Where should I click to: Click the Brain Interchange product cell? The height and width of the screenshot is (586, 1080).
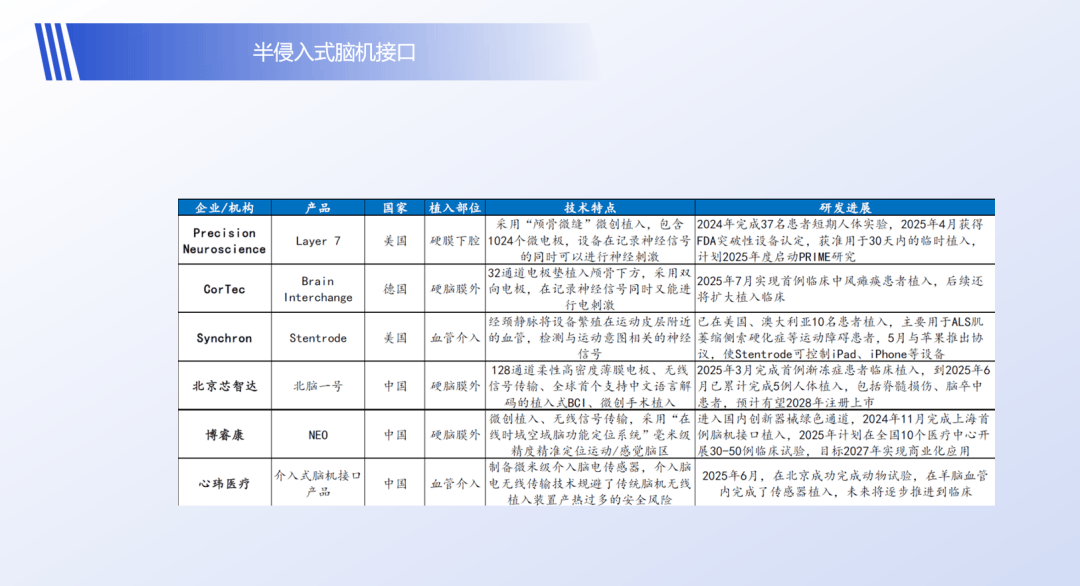[x=318, y=289]
